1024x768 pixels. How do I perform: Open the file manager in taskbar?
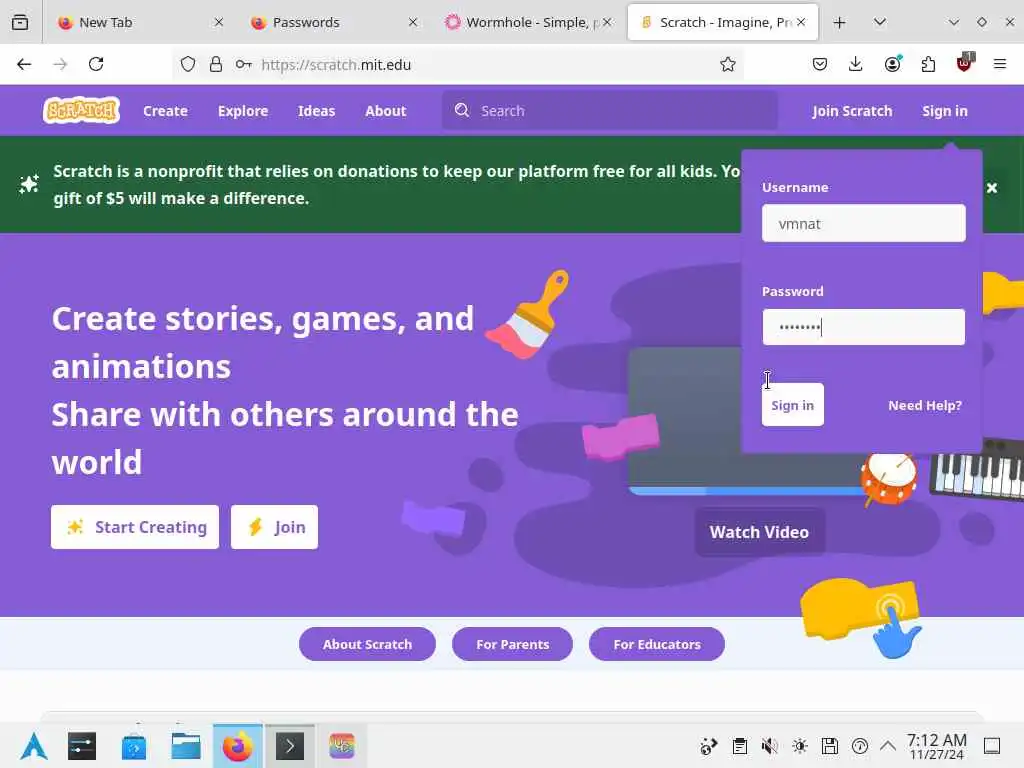pos(186,746)
